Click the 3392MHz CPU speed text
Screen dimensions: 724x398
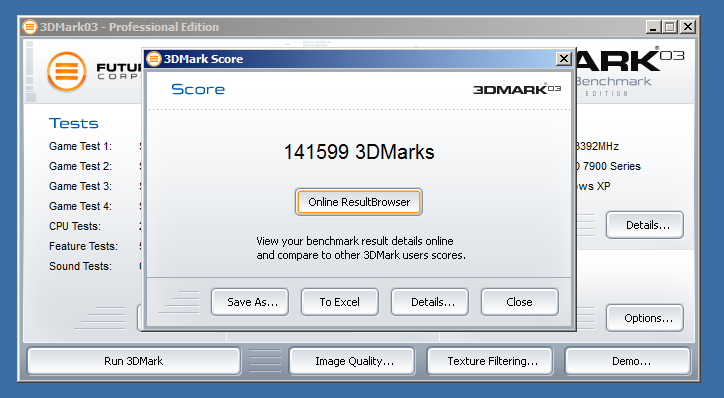597,146
